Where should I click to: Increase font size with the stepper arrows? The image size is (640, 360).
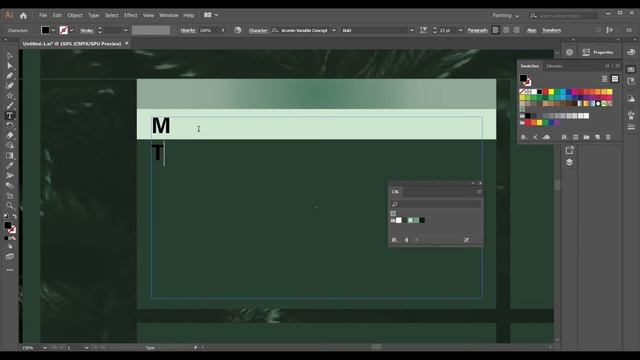pyautogui.click(x=435, y=28)
